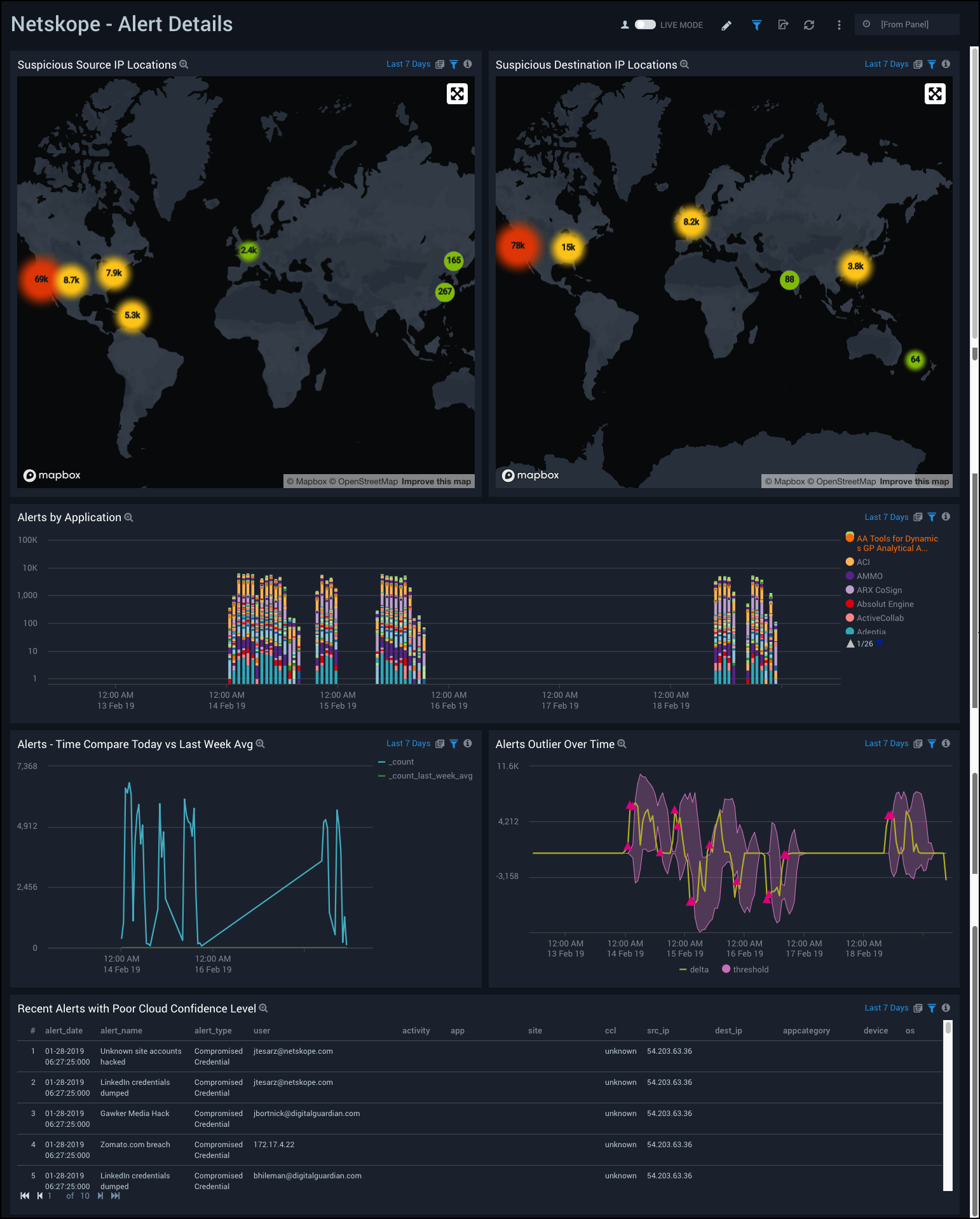Toggle the Live Mode switch
Viewport: 980px width, 1219px height.
[x=644, y=25]
